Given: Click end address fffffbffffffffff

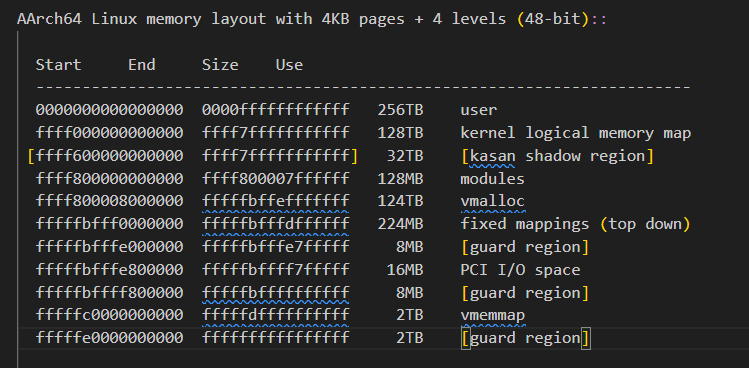Looking at the screenshot, I should [x=276, y=292].
